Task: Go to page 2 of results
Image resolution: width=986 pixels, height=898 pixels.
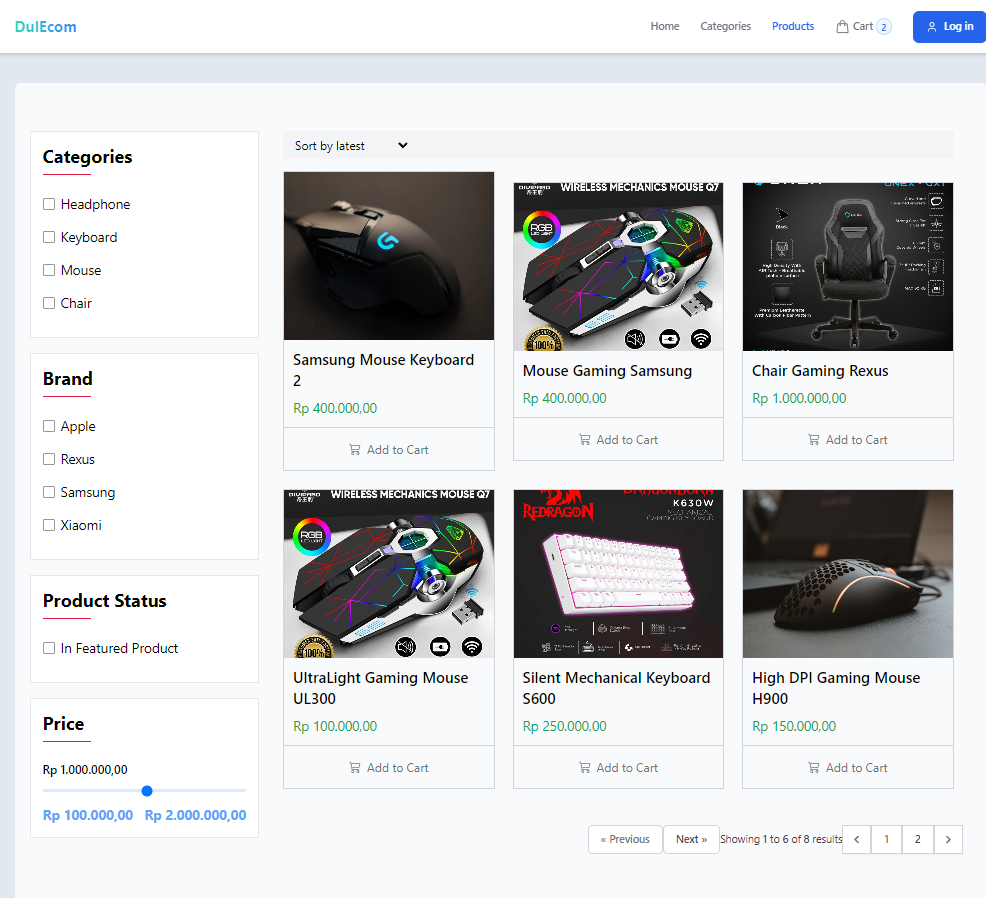Action: 917,839
